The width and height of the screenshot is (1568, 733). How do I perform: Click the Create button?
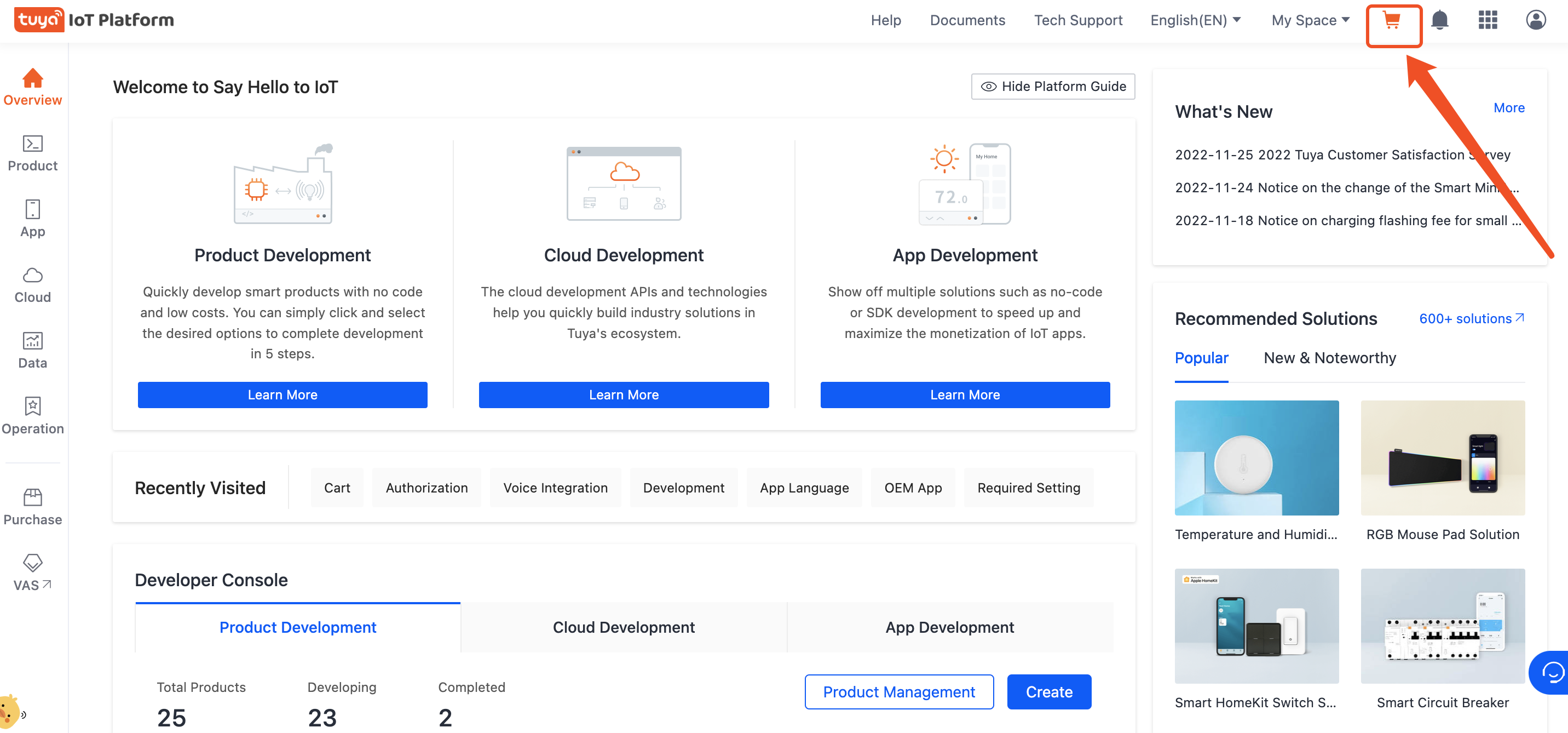click(x=1050, y=692)
